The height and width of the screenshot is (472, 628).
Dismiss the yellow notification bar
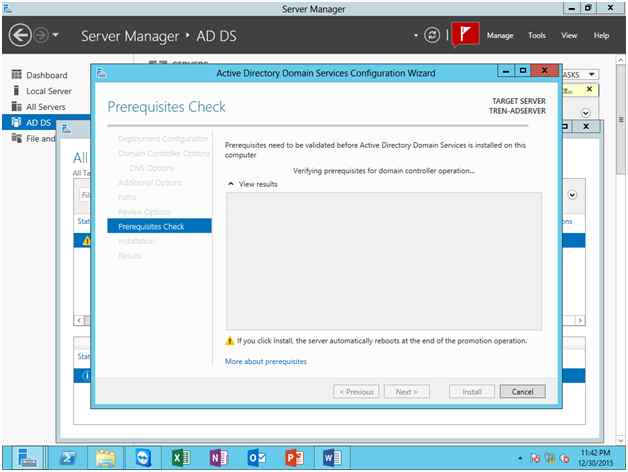[589, 89]
